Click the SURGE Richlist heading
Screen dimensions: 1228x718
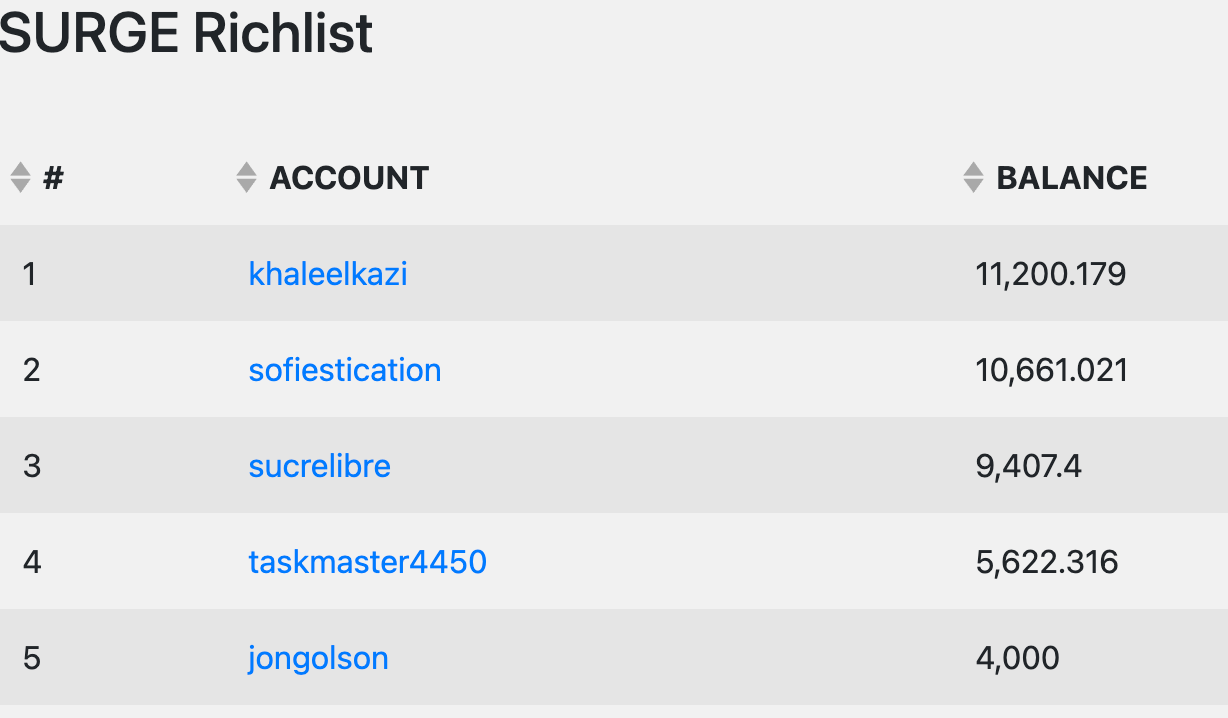[186, 33]
